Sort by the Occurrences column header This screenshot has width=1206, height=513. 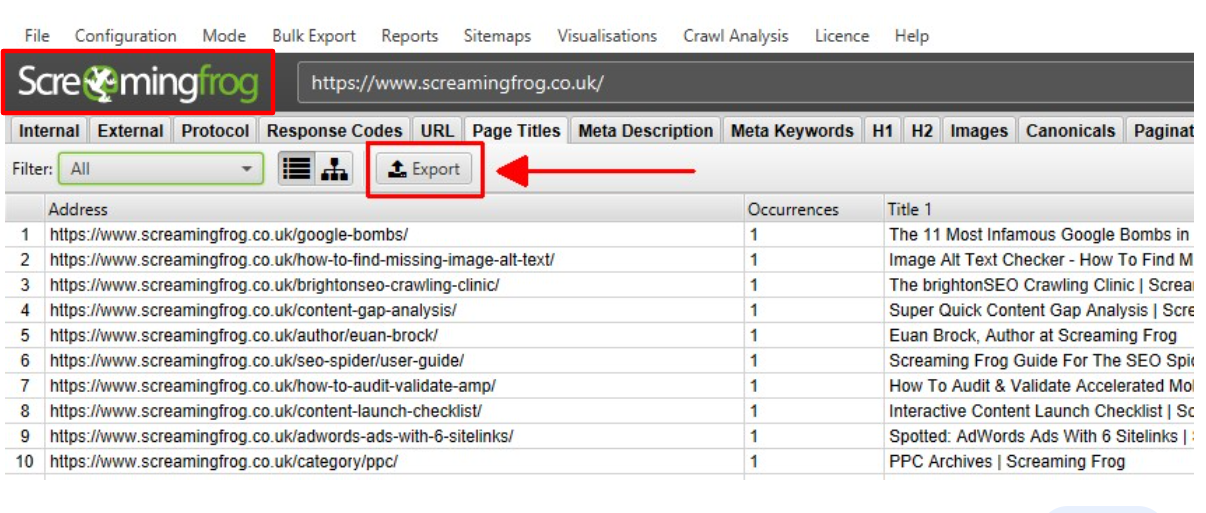point(814,209)
